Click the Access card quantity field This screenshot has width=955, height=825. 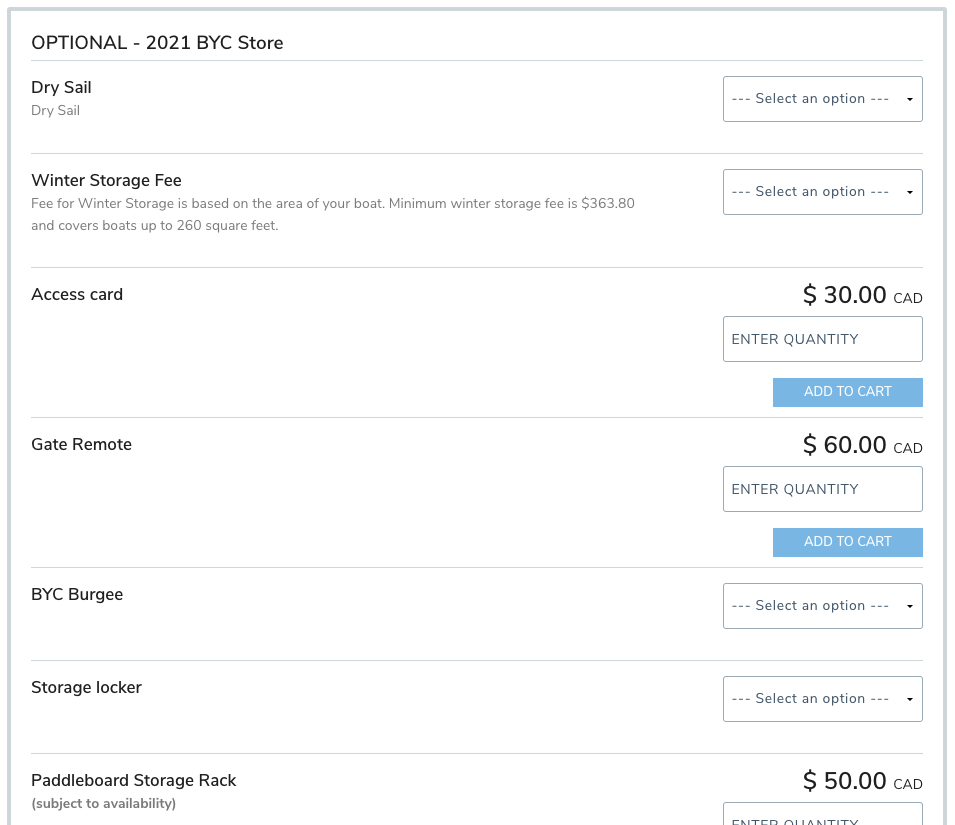[822, 340]
